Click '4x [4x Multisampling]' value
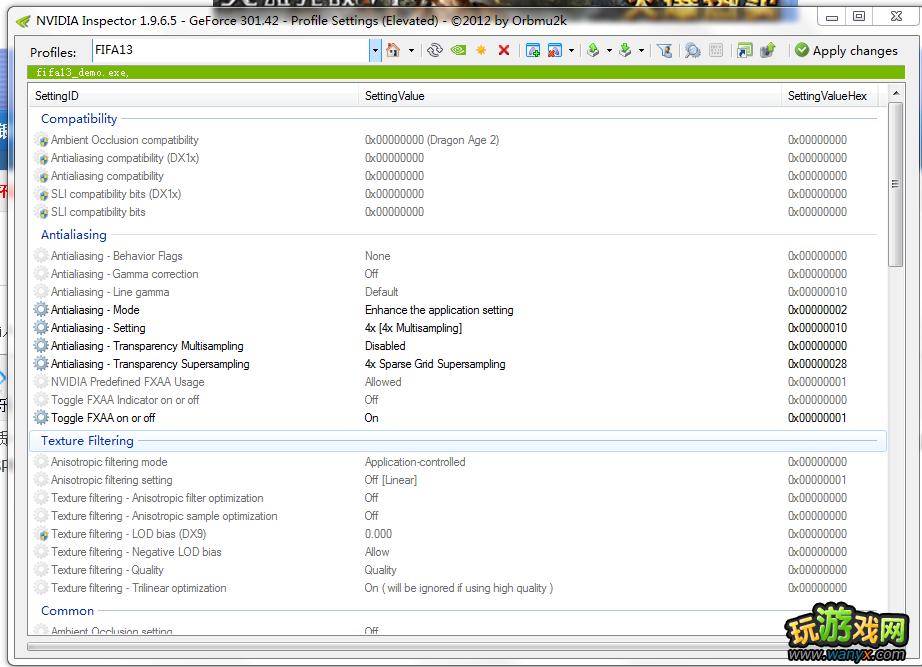 pyautogui.click(x=413, y=328)
